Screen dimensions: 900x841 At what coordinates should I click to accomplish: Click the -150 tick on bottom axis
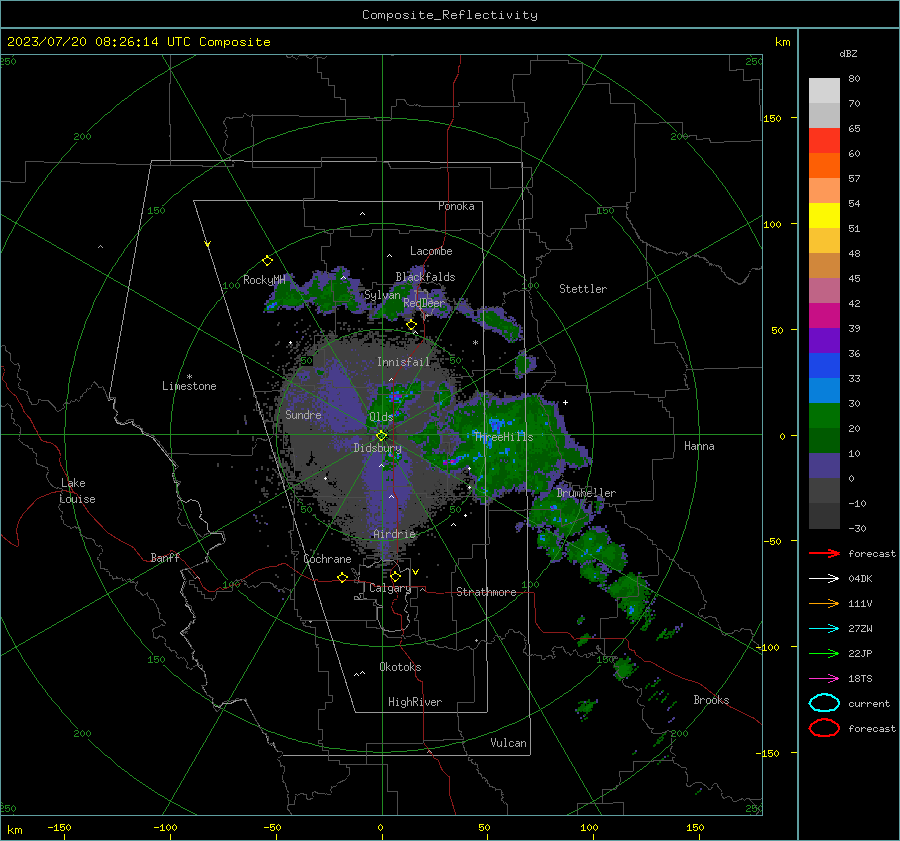[59, 827]
